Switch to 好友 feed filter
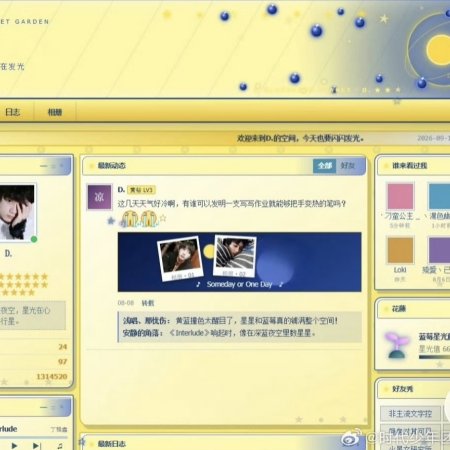The height and width of the screenshot is (450, 450). 348,166
